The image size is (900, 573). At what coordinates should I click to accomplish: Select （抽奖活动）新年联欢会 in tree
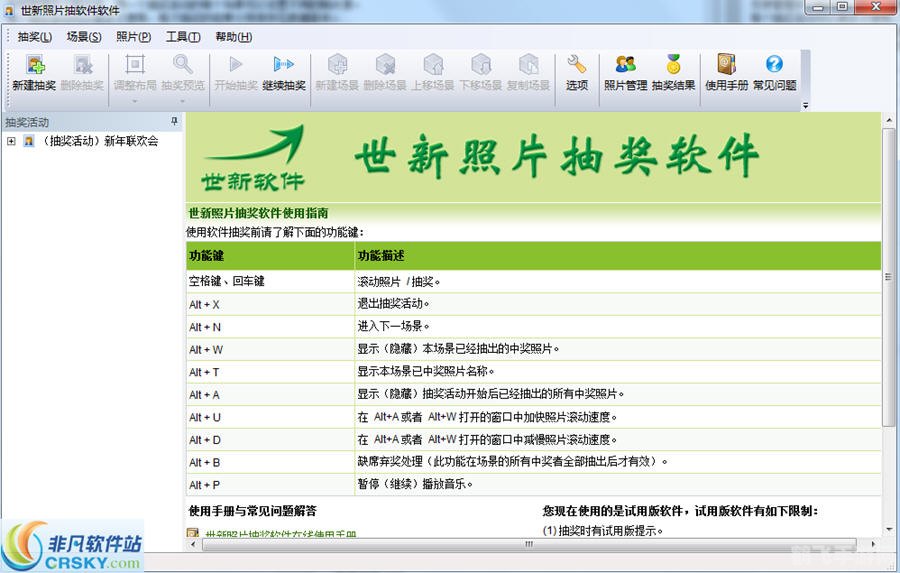point(100,141)
